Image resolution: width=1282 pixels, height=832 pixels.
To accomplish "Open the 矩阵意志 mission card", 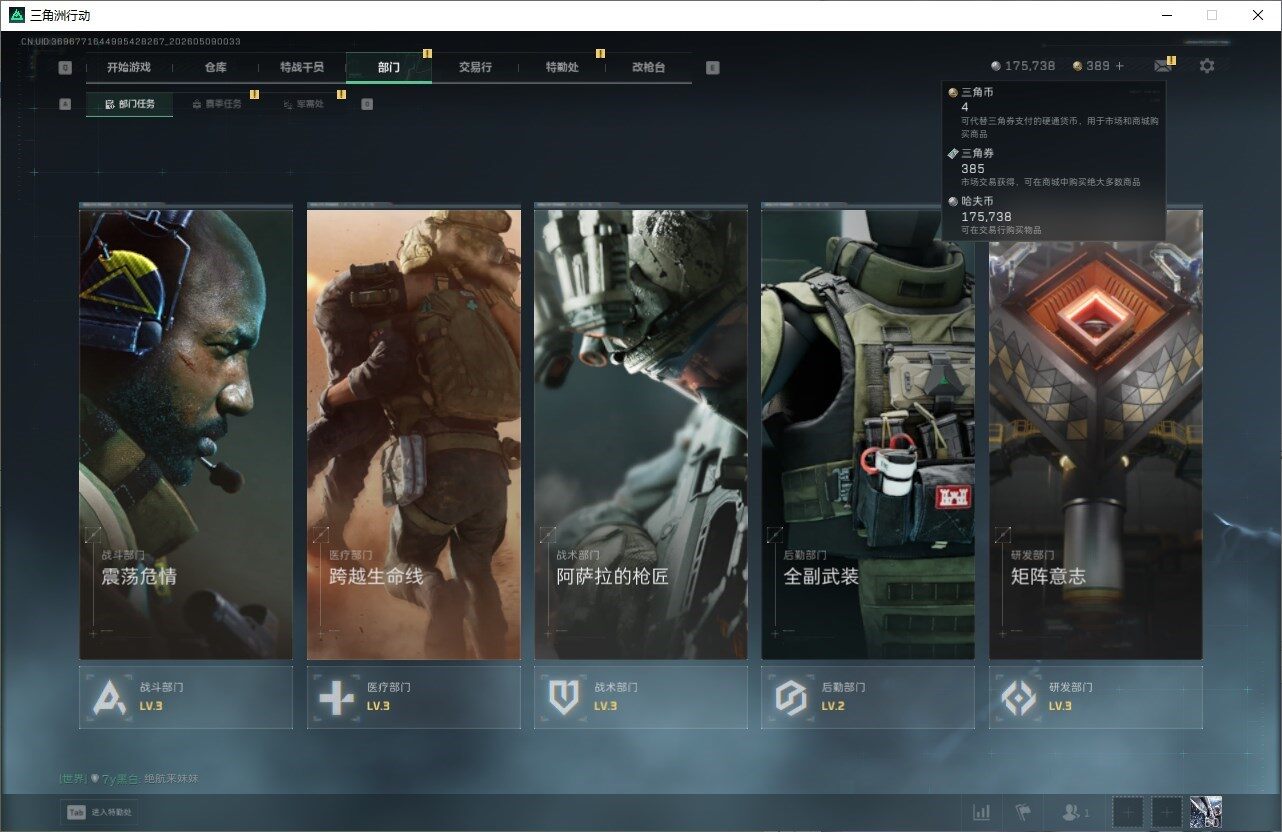I will (x=1096, y=433).
